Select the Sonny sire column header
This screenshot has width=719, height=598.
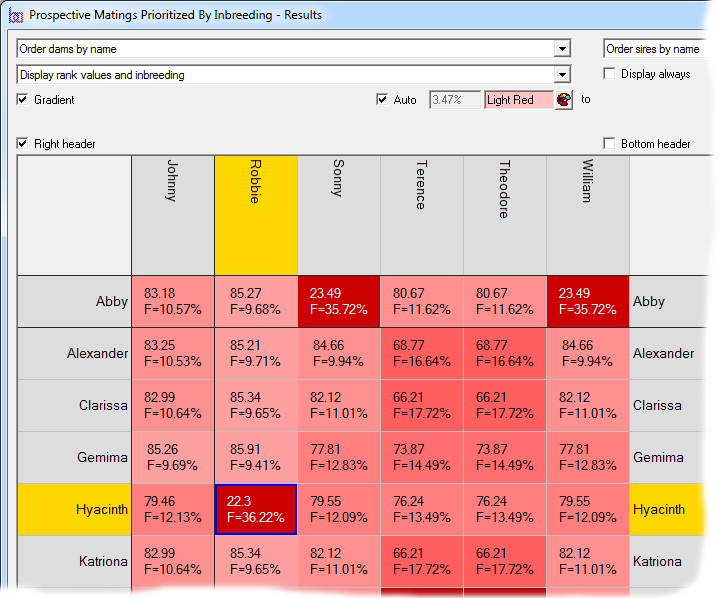339,216
